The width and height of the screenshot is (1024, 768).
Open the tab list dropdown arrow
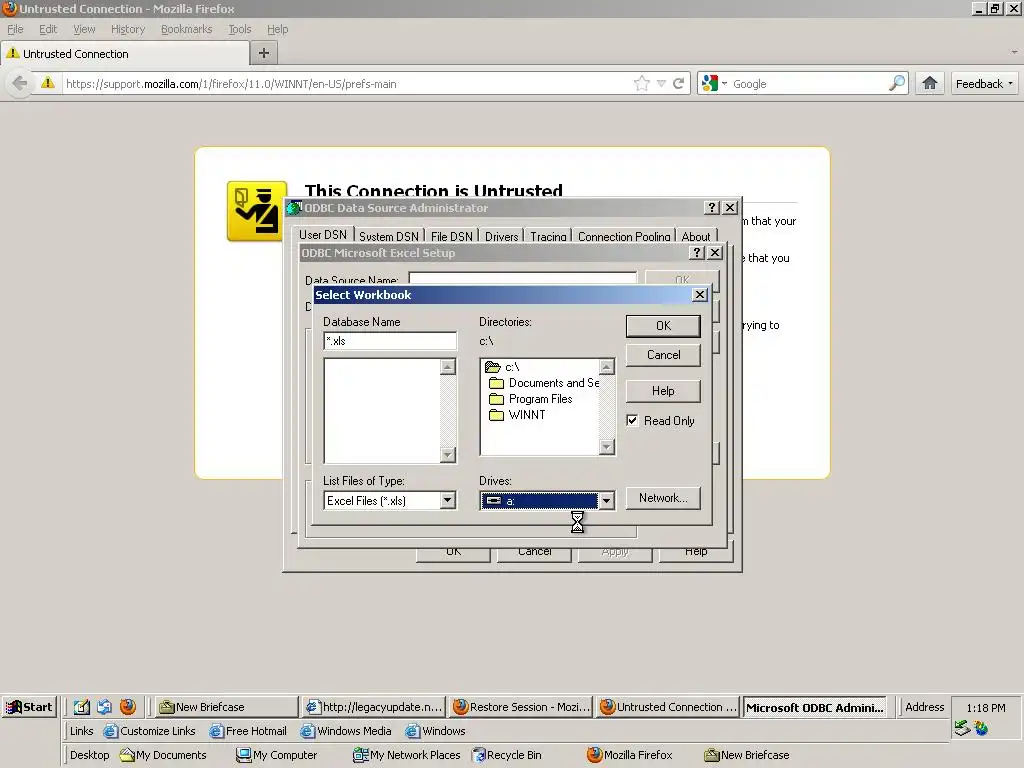pyautogui.click(x=1014, y=52)
